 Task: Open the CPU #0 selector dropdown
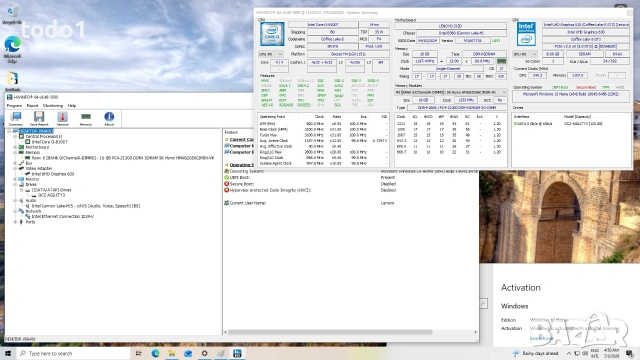point(271,54)
